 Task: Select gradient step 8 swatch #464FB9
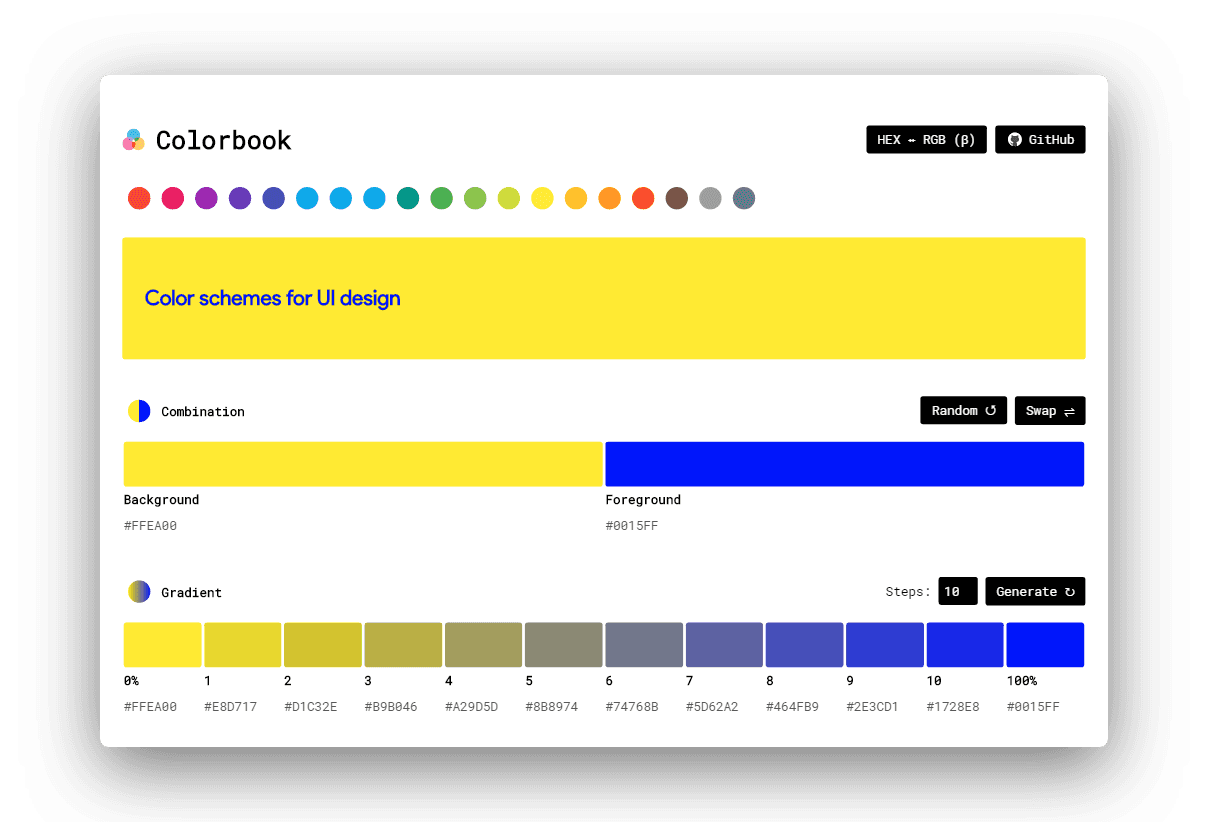(804, 645)
